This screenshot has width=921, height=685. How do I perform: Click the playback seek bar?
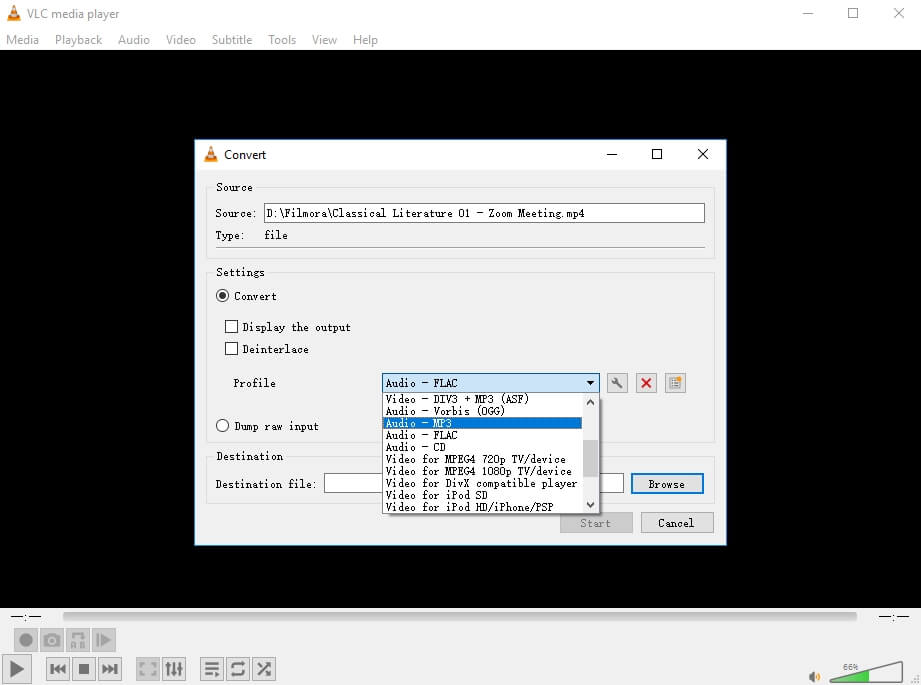coord(460,616)
